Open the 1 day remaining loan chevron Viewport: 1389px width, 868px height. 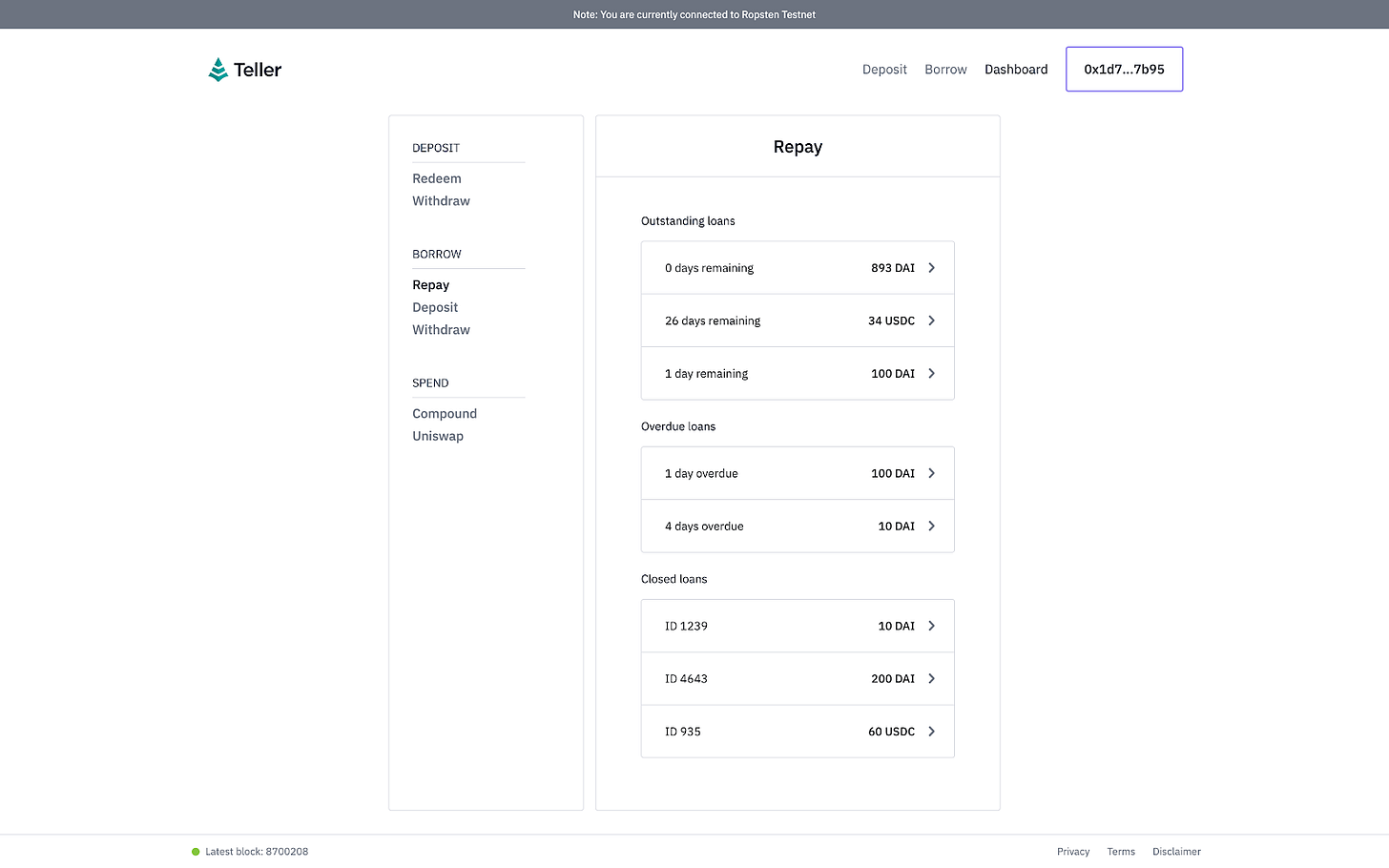click(x=932, y=374)
